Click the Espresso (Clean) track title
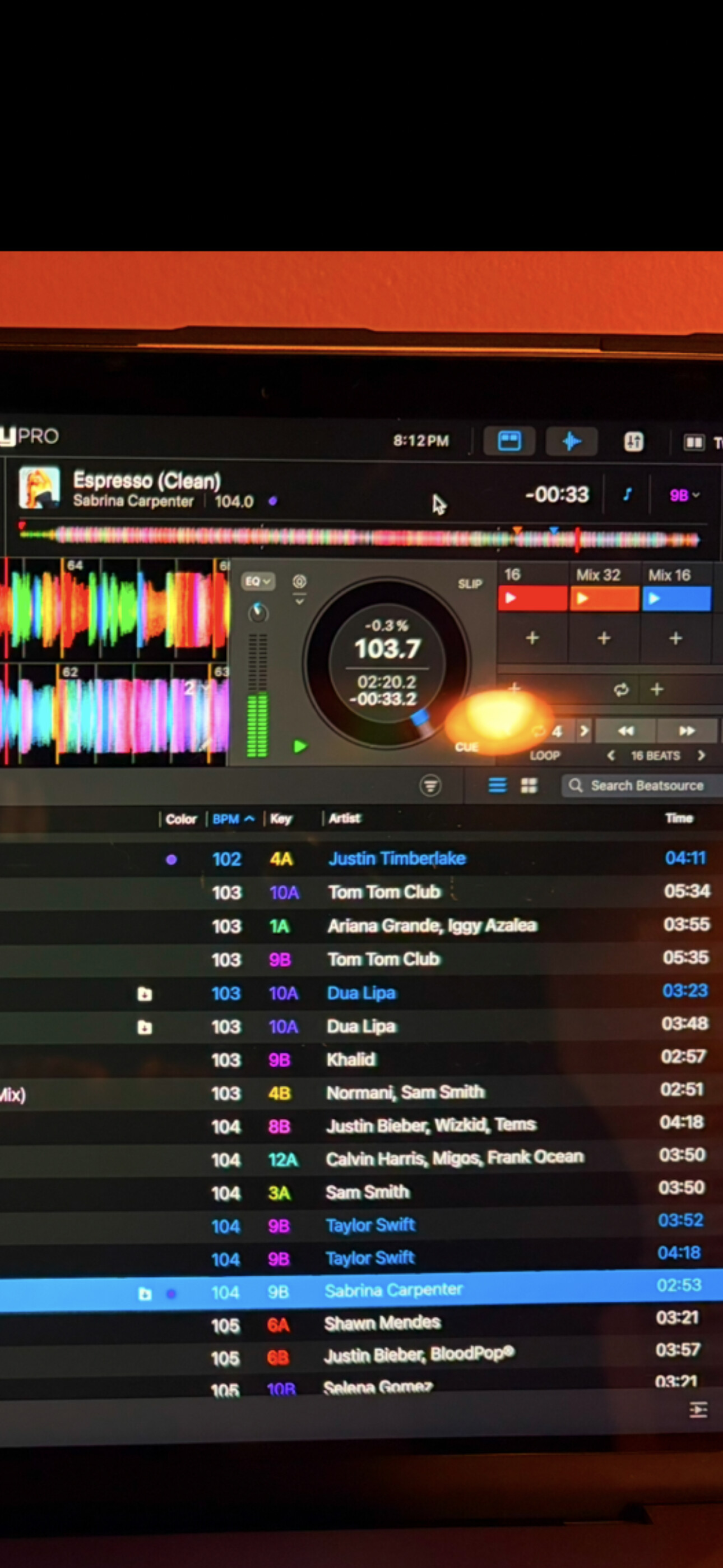The image size is (723, 1568). point(147,480)
